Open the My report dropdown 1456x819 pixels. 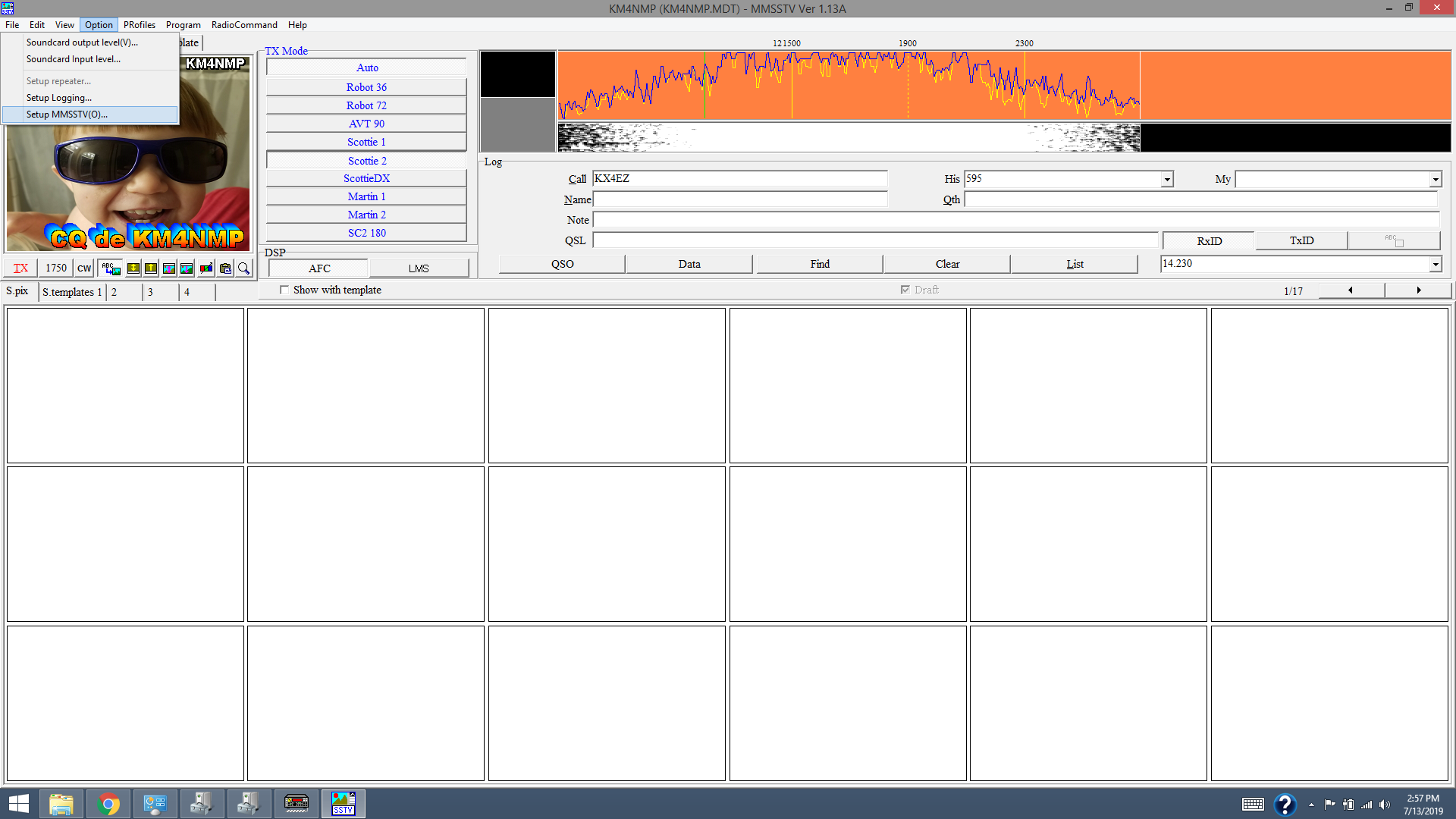coord(1435,180)
